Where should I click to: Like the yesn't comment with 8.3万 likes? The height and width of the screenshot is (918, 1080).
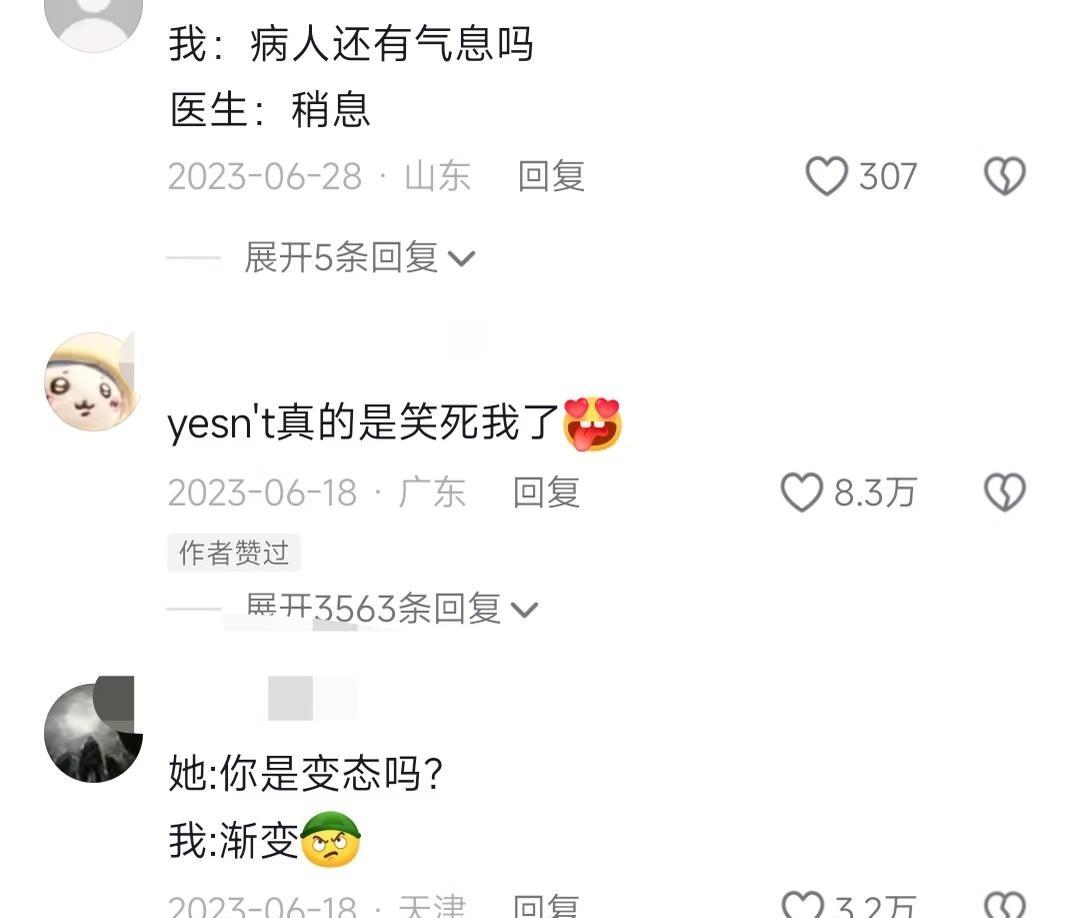[x=801, y=492]
